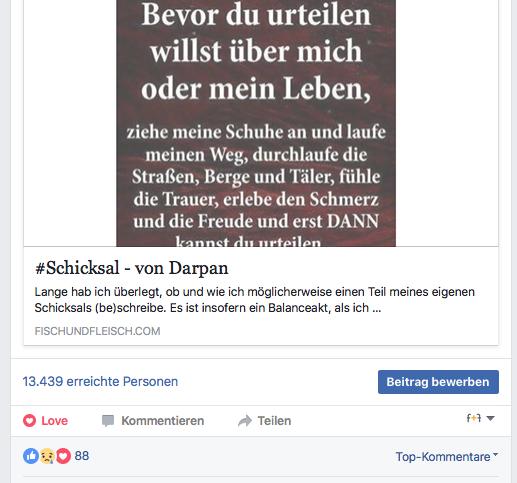
Task: Click the Beitrag bewerben button
Action: (x=438, y=382)
